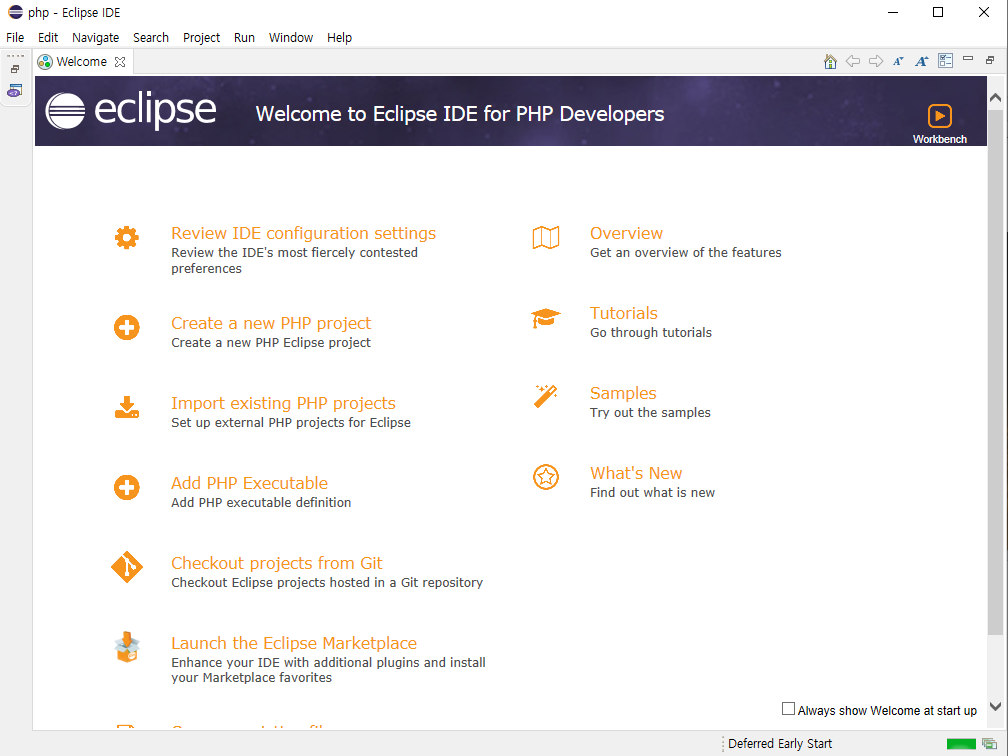Click the magic wand Samples icon
This screenshot has width=1008, height=756.
(x=546, y=396)
